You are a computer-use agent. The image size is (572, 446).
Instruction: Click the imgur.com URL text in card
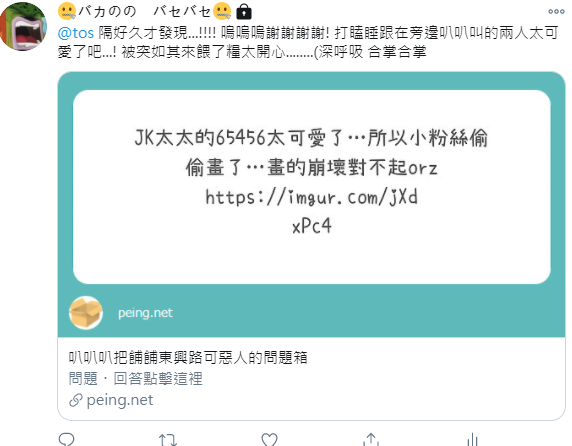click(312, 212)
